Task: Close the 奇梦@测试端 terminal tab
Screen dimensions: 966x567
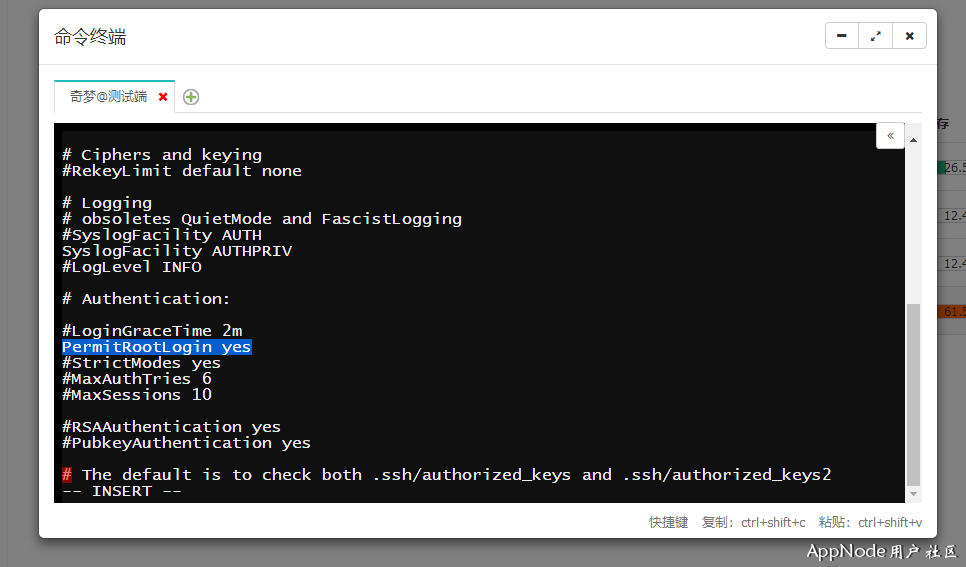Action: tap(163, 97)
